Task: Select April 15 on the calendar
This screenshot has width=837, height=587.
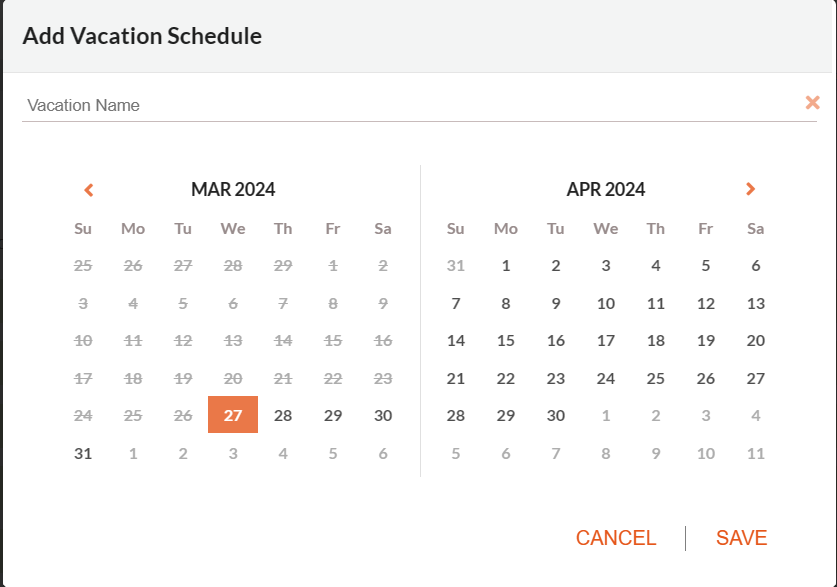Action: [506, 340]
